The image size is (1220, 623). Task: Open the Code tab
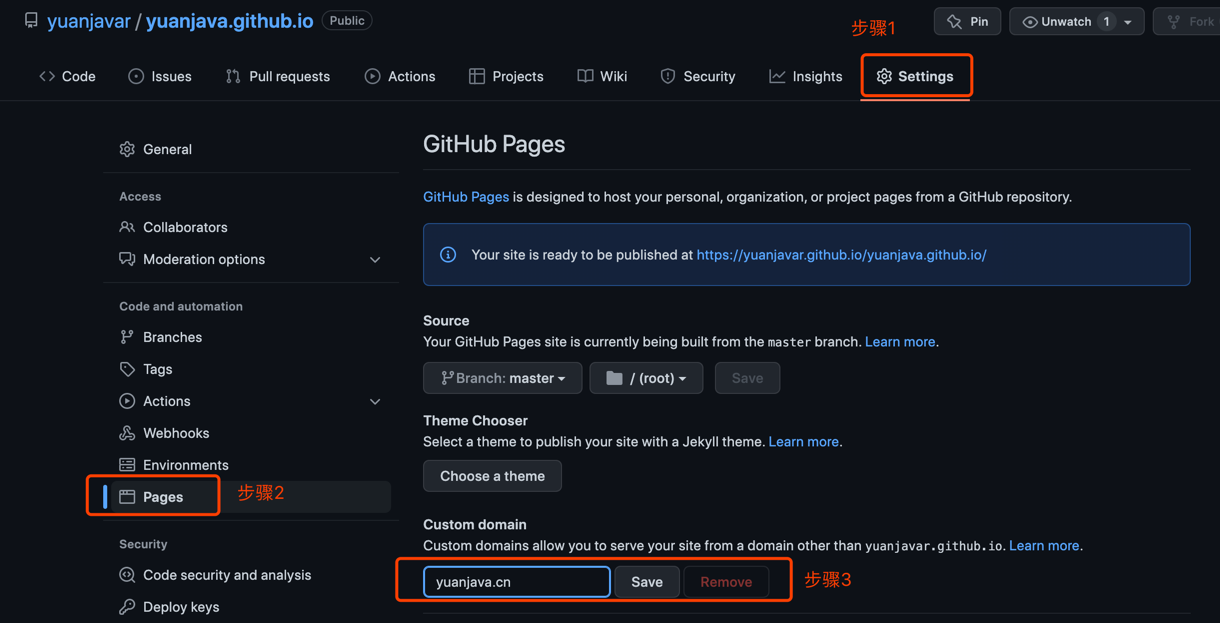click(67, 76)
